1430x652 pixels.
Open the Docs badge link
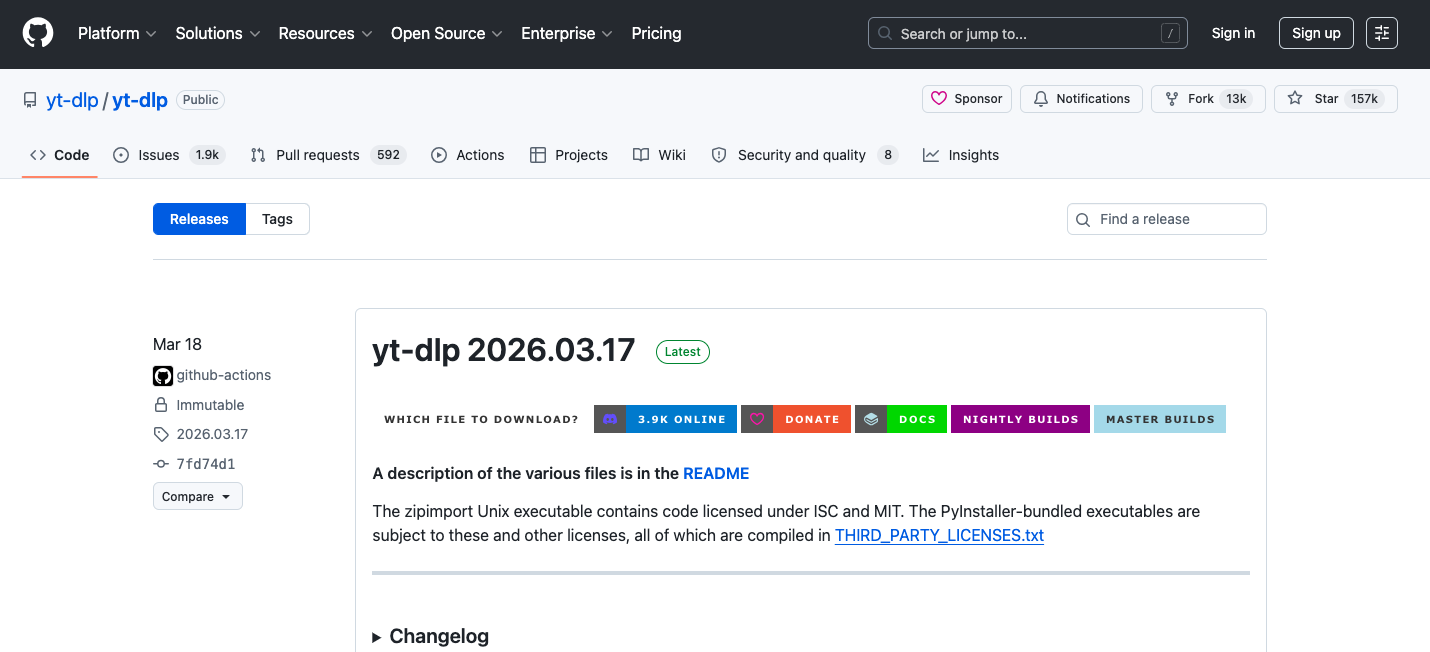[900, 419]
